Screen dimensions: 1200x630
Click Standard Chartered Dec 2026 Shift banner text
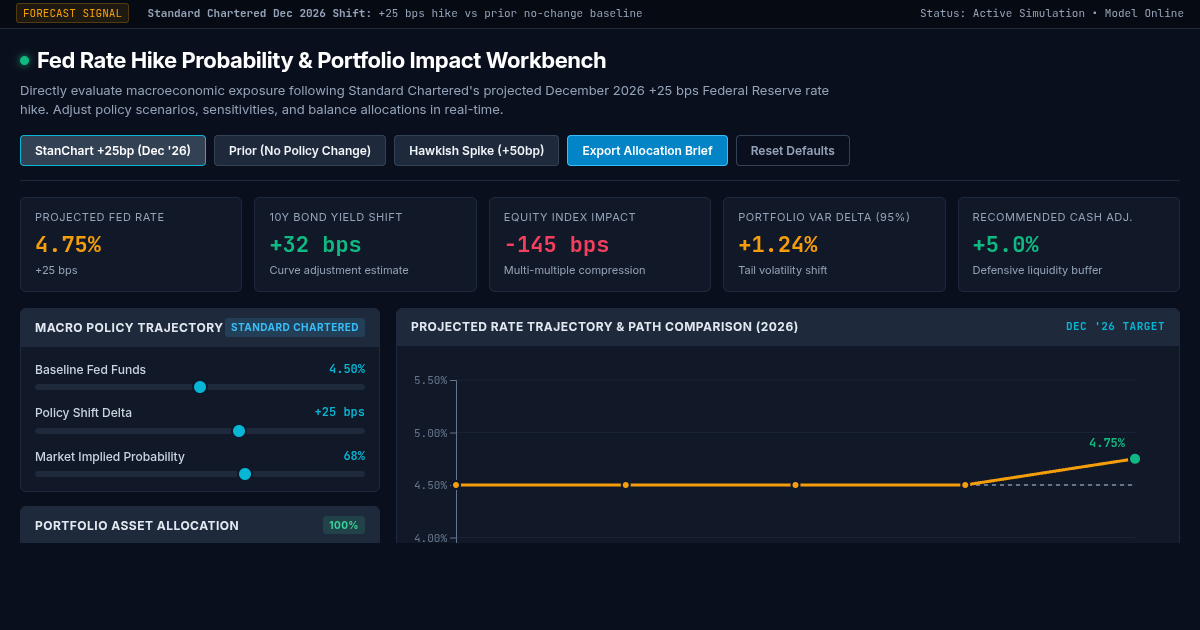pyautogui.click(x=395, y=13)
